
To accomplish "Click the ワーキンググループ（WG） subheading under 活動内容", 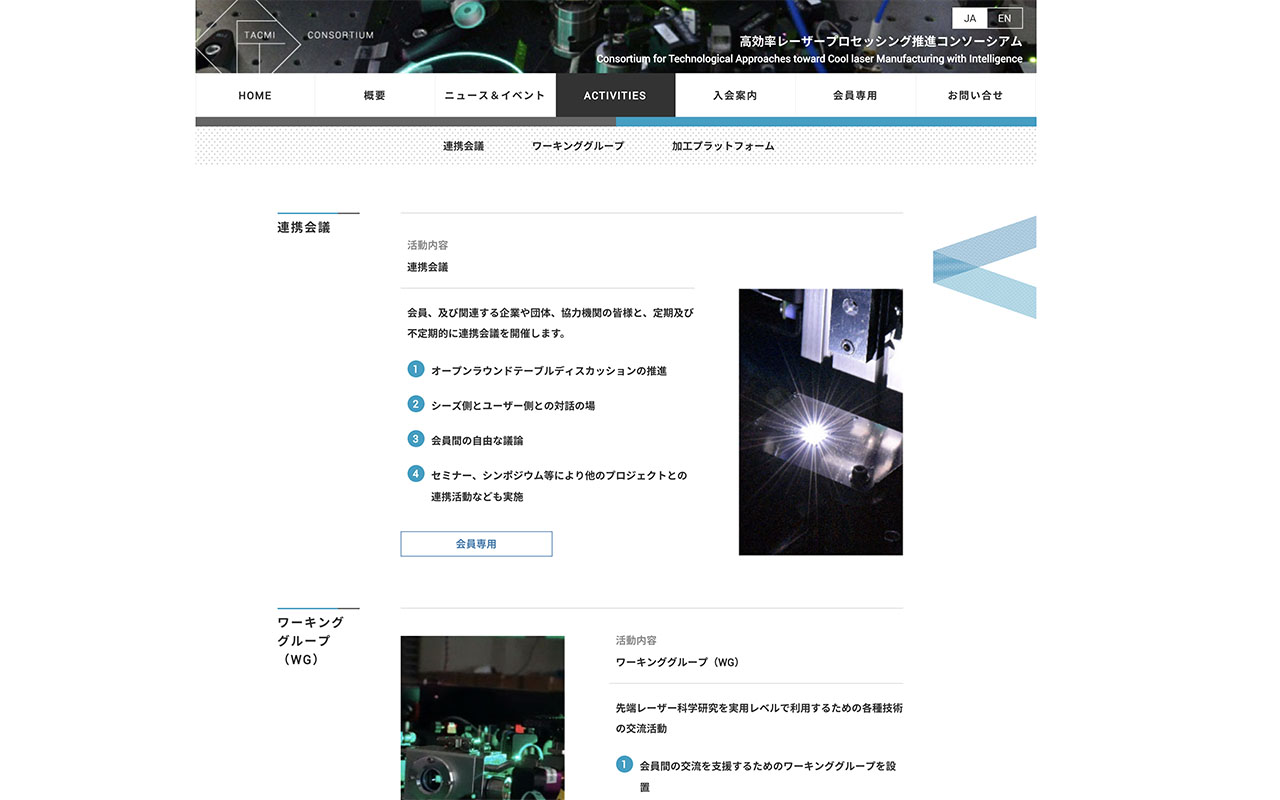I will point(677,662).
